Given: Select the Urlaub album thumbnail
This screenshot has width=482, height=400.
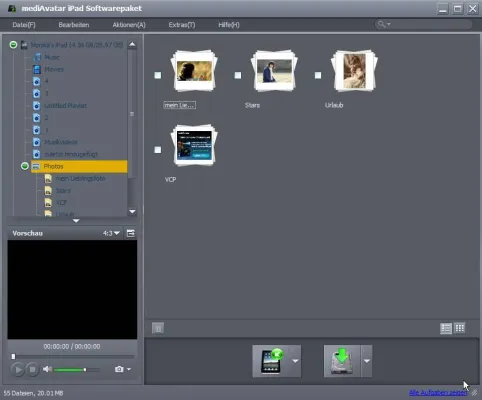Looking at the screenshot, I should pyautogui.click(x=354, y=71).
